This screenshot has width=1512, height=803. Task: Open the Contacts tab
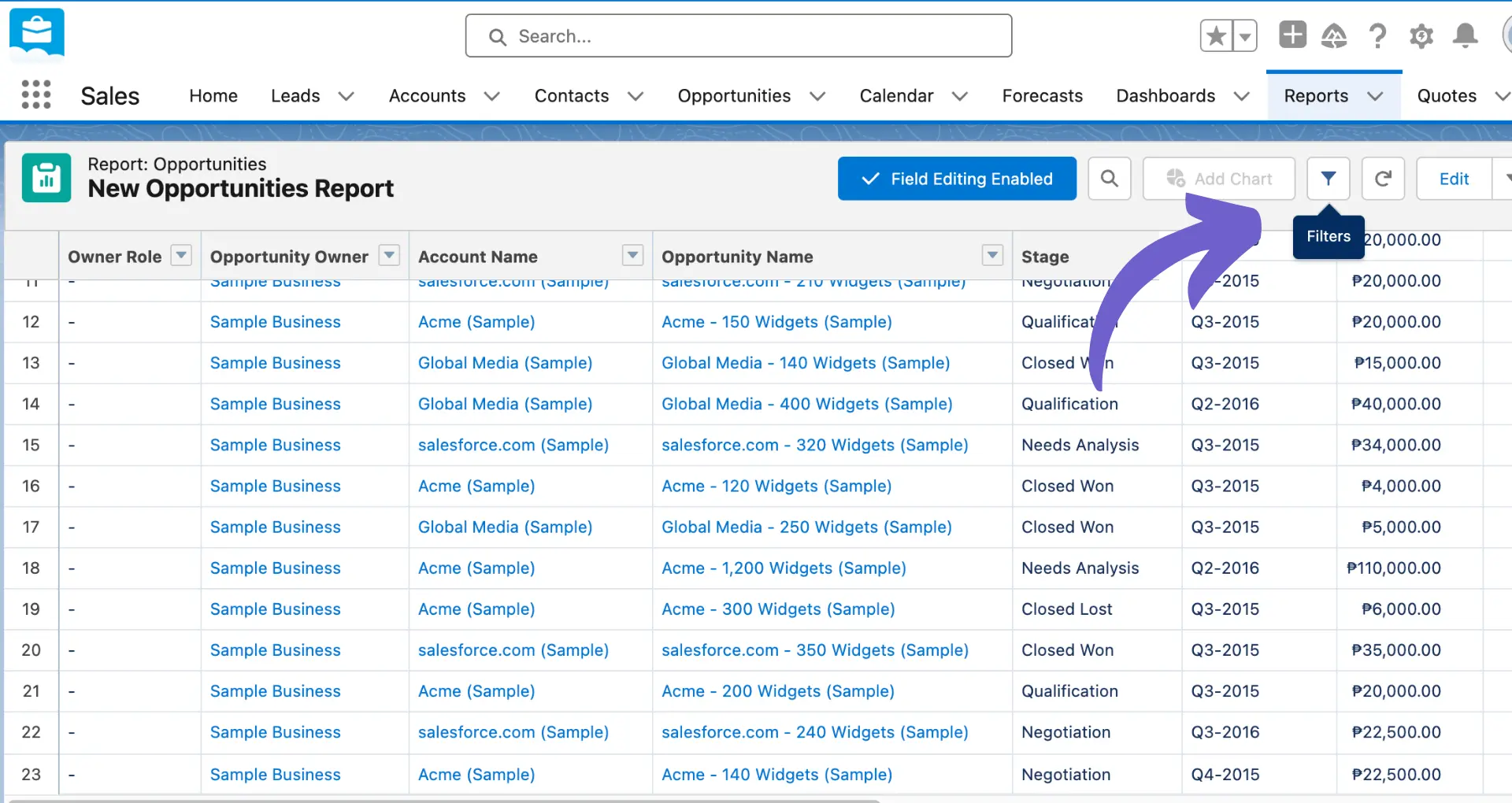click(572, 95)
